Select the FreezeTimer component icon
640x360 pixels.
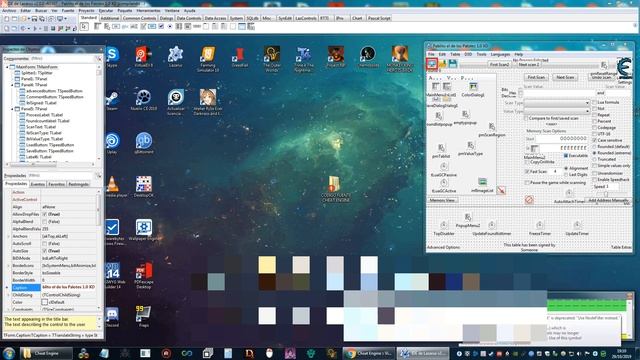pyautogui.click(x=540, y=225)
